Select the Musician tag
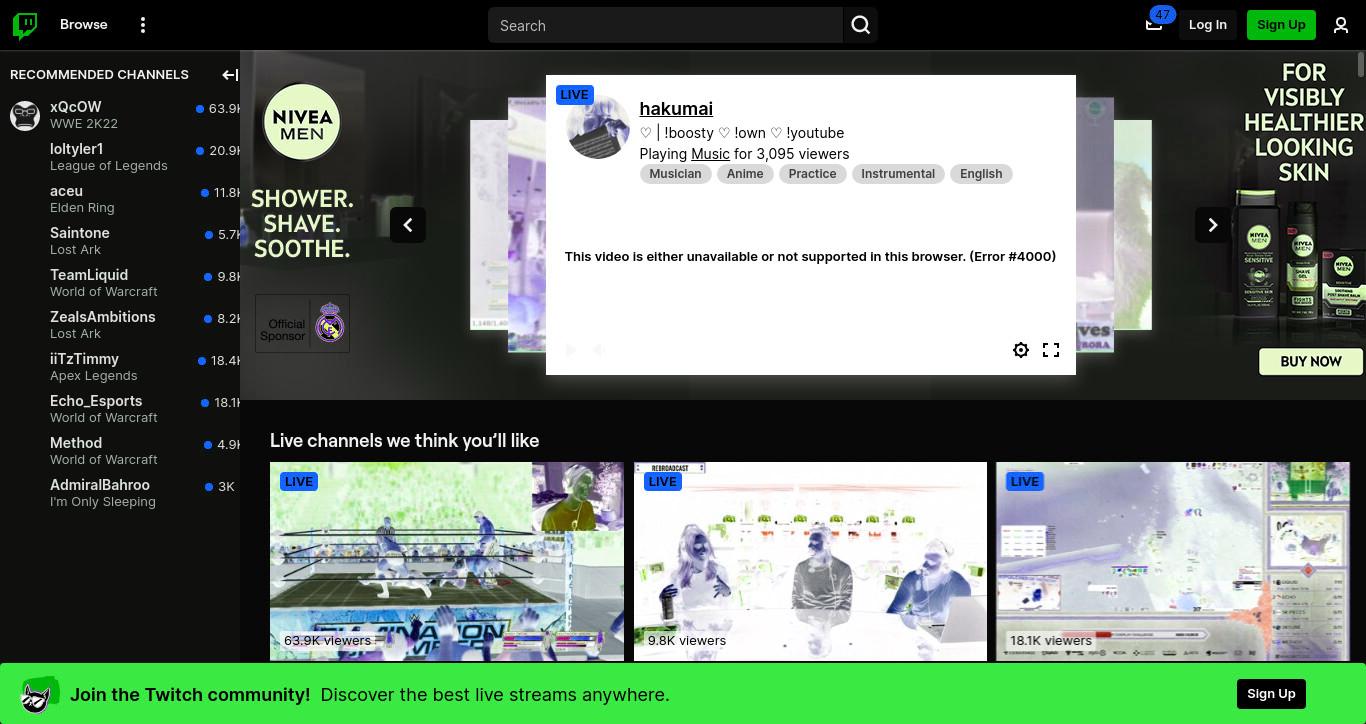The height and width of the screenshot is (724, 1366). click(675, 174)
